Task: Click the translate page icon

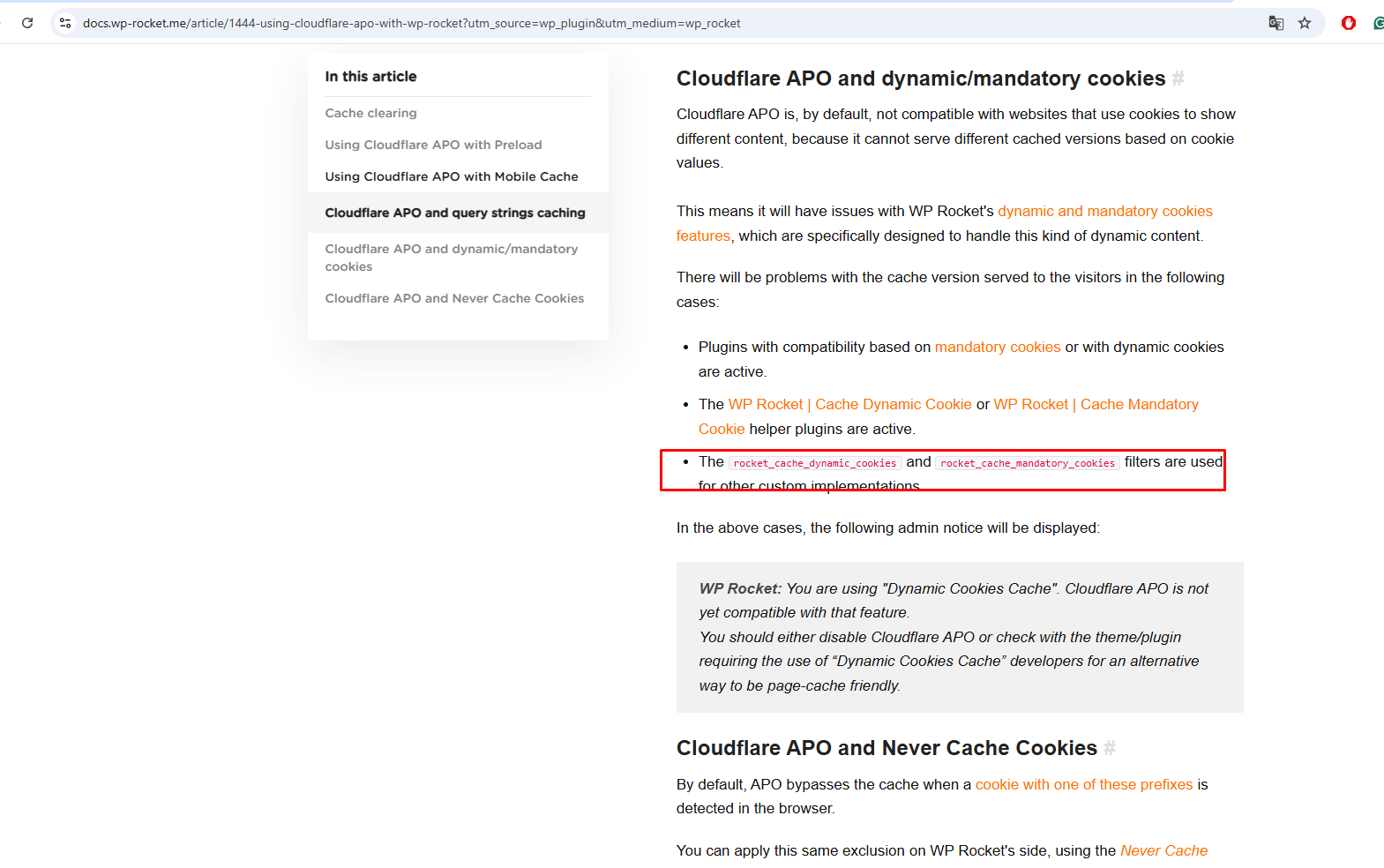Action: click(x=1276, y=23)
